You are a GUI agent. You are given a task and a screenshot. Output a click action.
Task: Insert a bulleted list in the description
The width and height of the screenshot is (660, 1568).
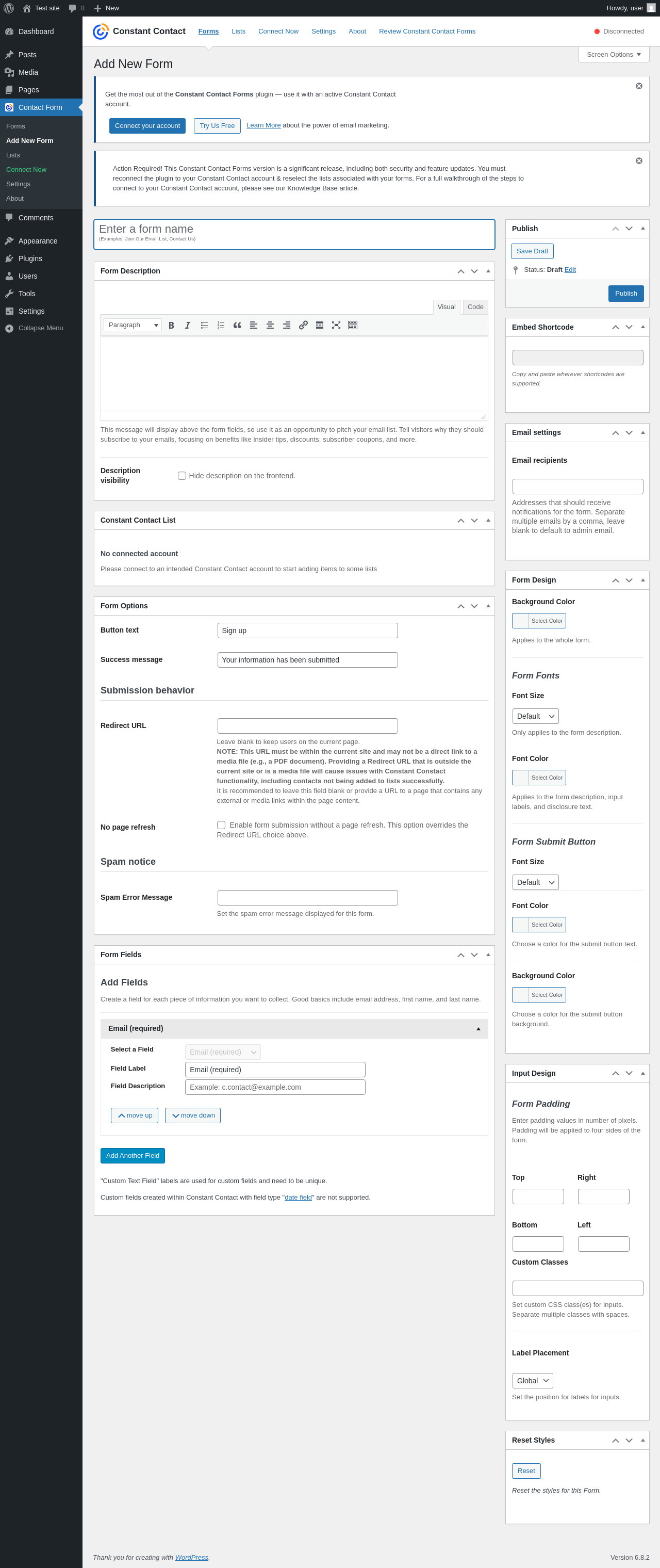point(204,325)
